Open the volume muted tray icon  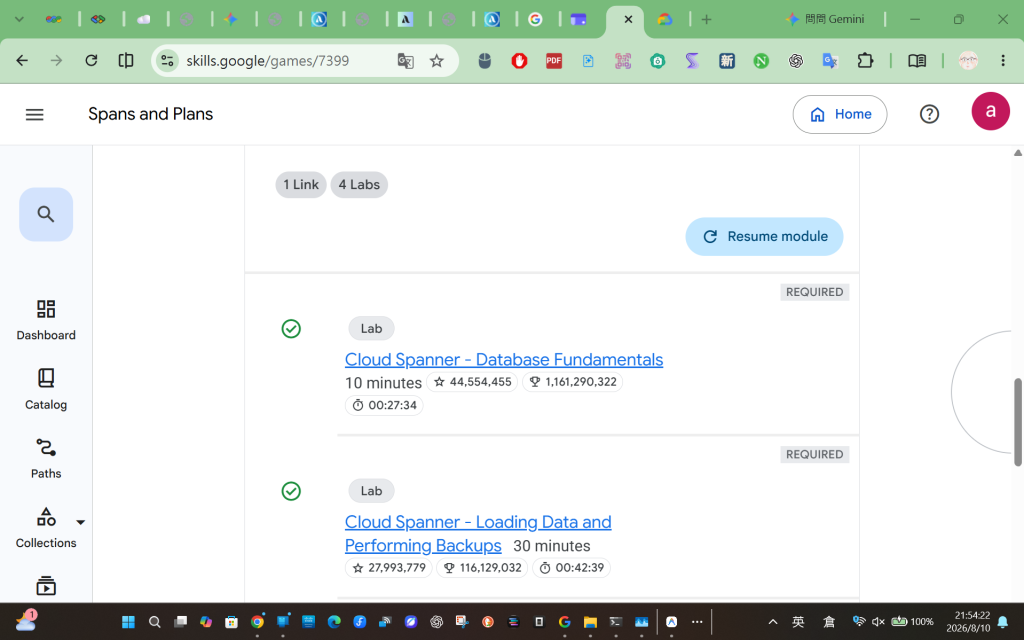tap(878, 622)
